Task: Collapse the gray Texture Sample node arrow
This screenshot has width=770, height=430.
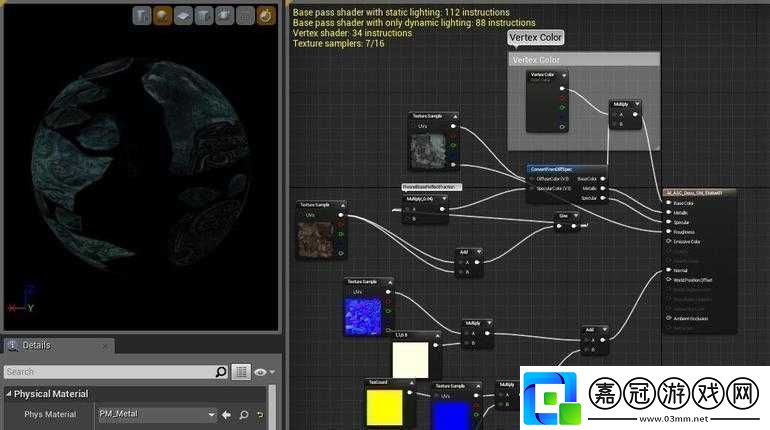Action: (x=455, y=116)
